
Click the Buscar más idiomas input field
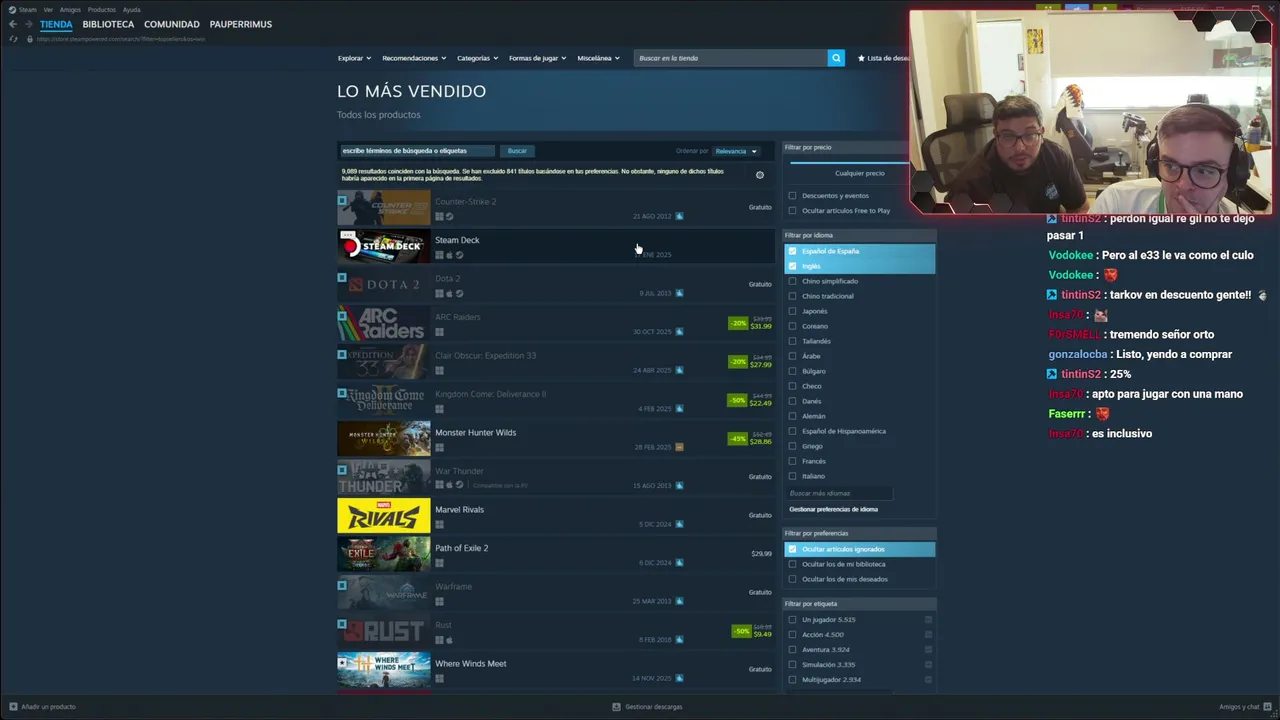839,493
